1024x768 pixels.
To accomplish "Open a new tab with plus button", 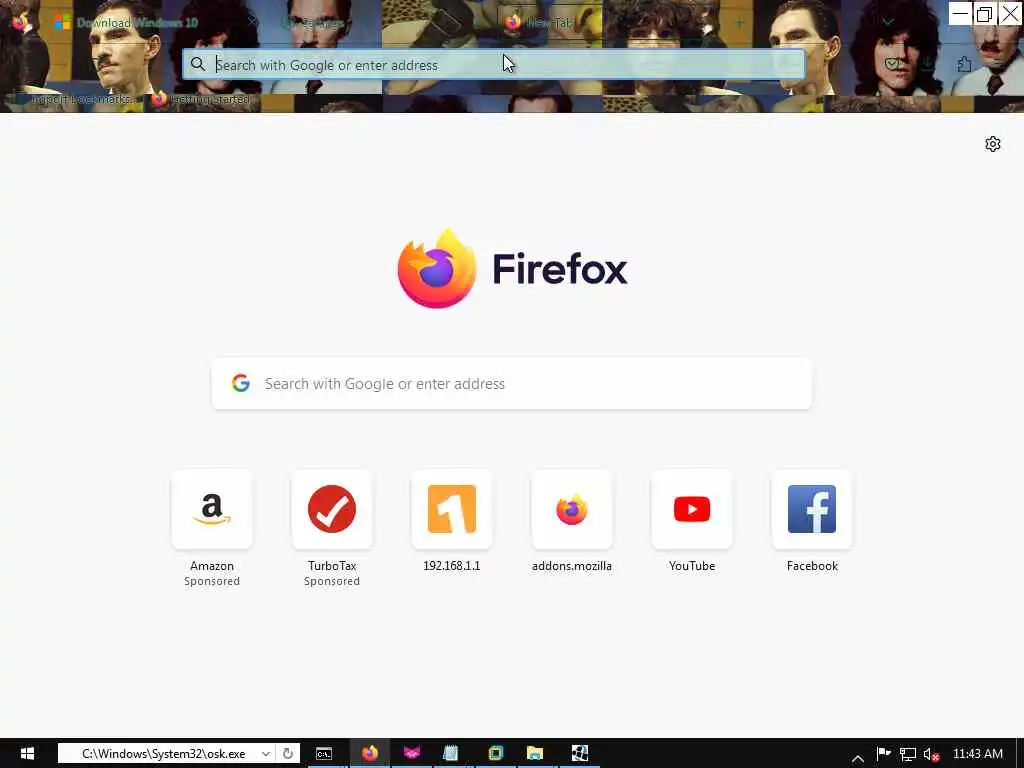I will click(x=740, y=24).
